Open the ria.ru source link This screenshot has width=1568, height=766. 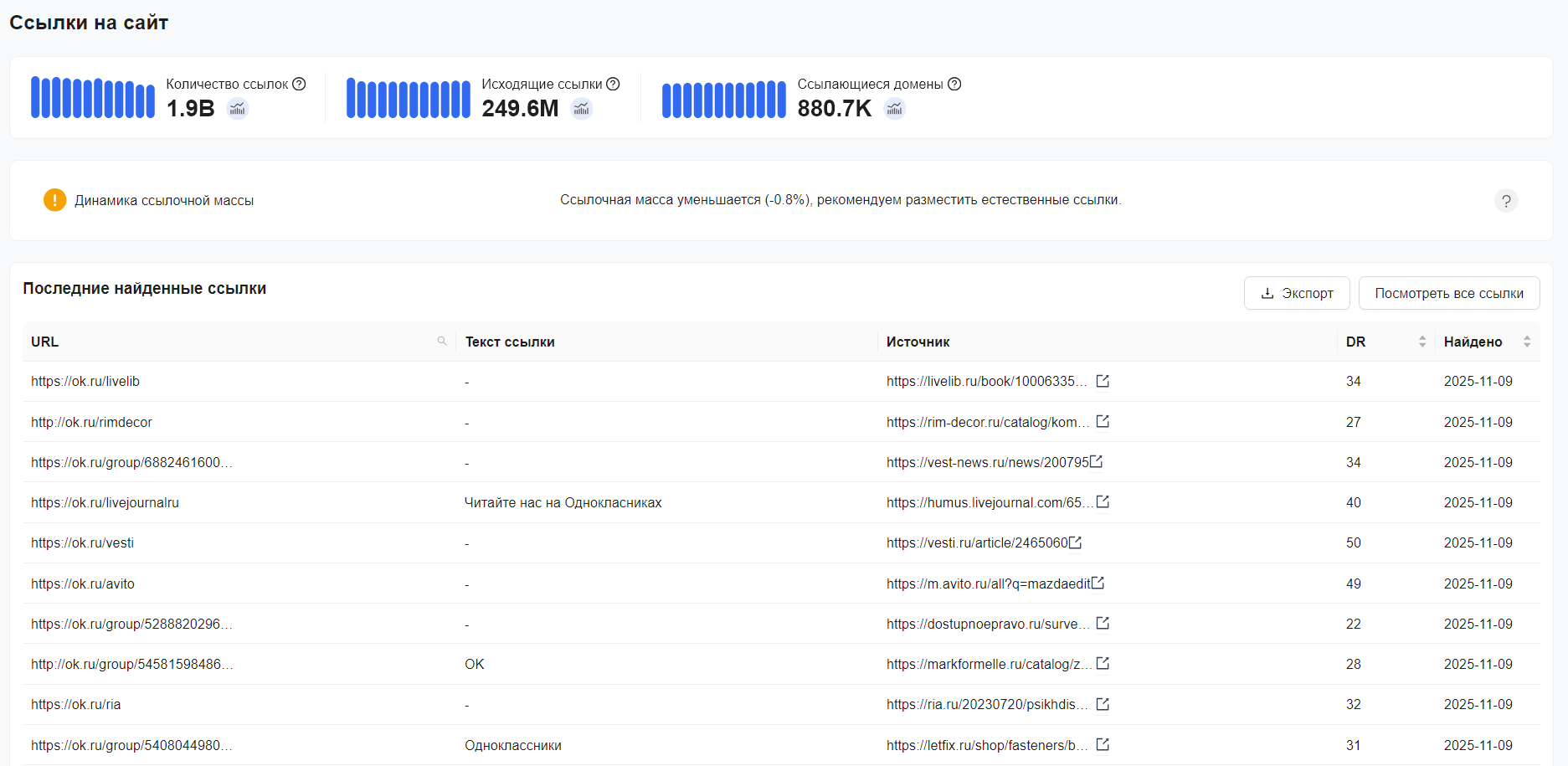986,705
